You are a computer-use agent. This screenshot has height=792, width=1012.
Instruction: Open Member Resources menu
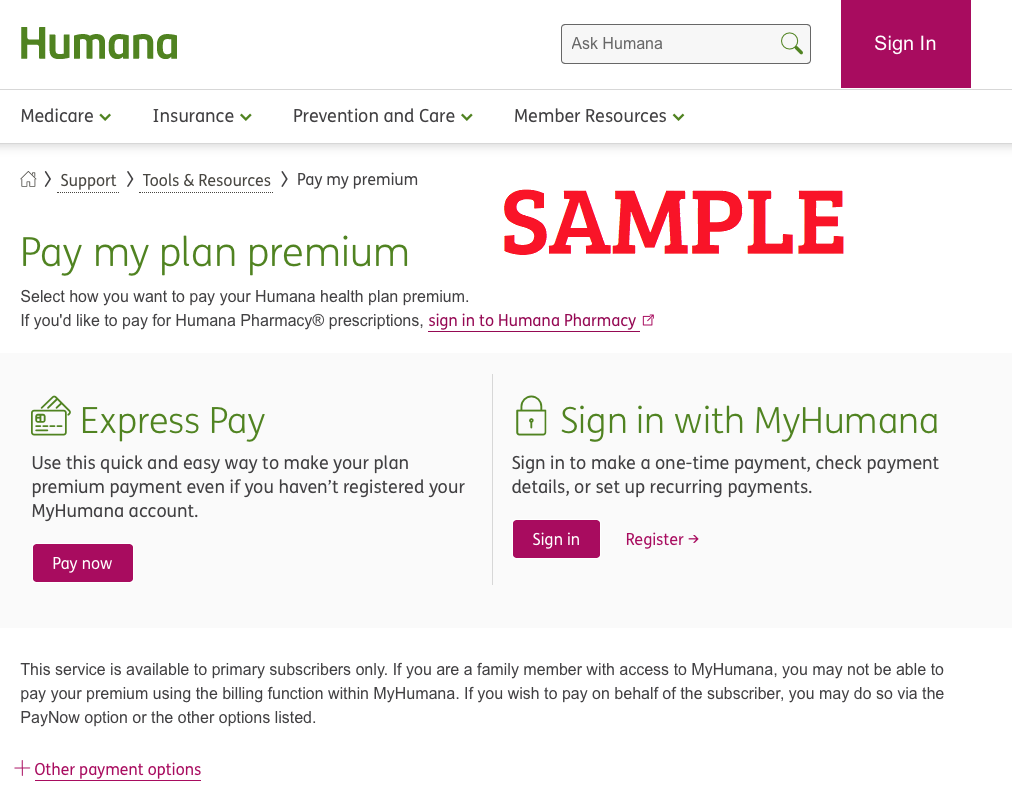[599, 116]
